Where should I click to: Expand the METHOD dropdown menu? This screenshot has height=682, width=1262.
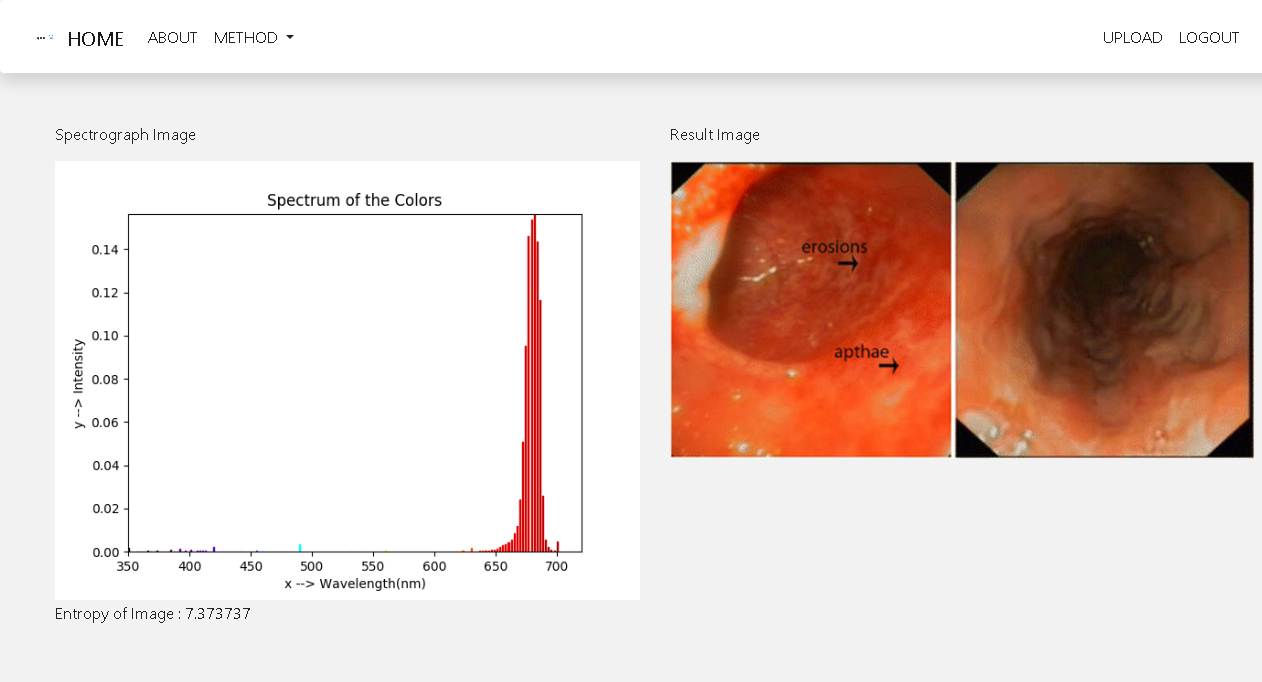click(x=246, y=38)
